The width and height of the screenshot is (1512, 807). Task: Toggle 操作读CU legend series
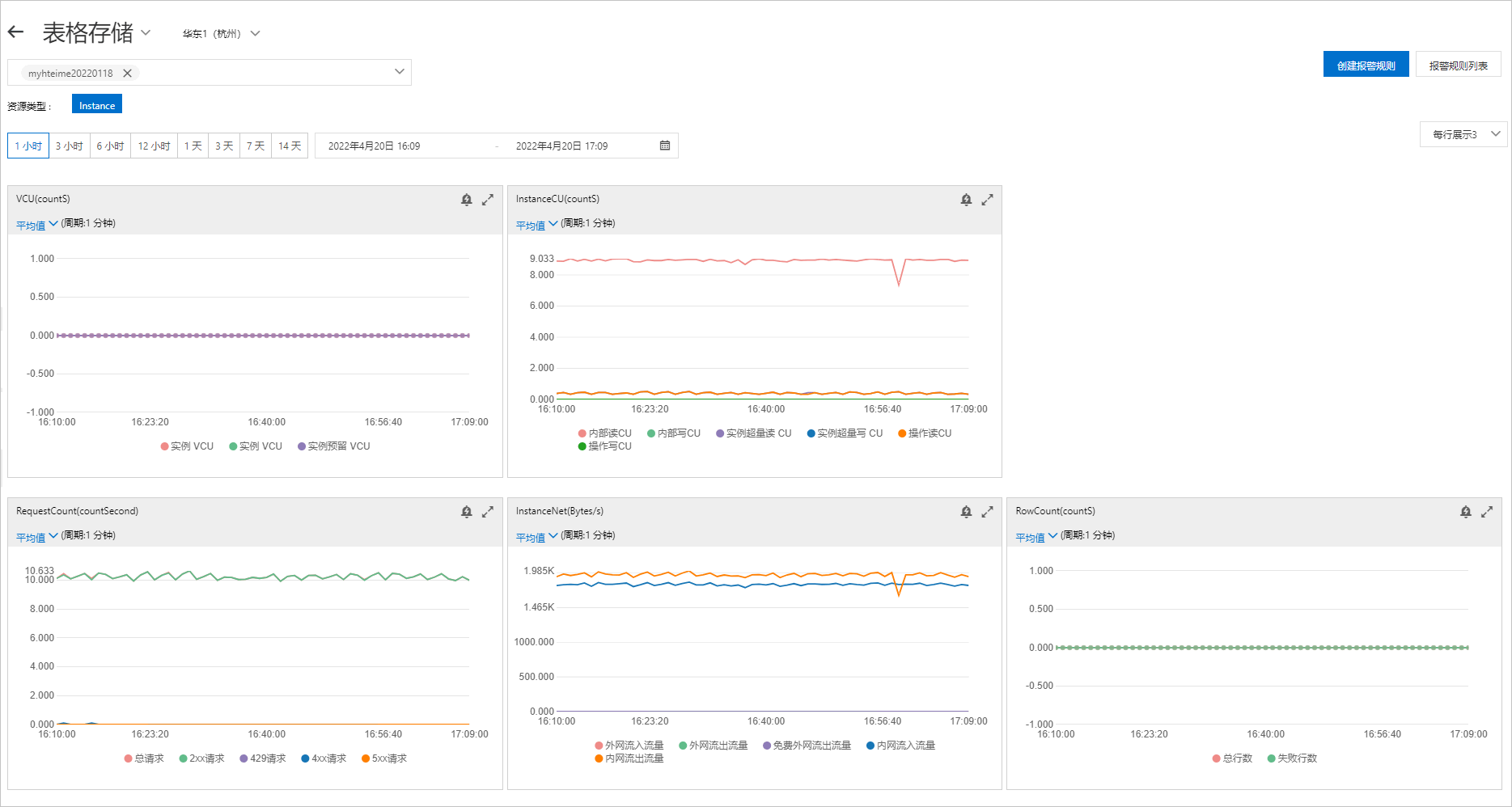pyautogui.click(x=925, y=433)
